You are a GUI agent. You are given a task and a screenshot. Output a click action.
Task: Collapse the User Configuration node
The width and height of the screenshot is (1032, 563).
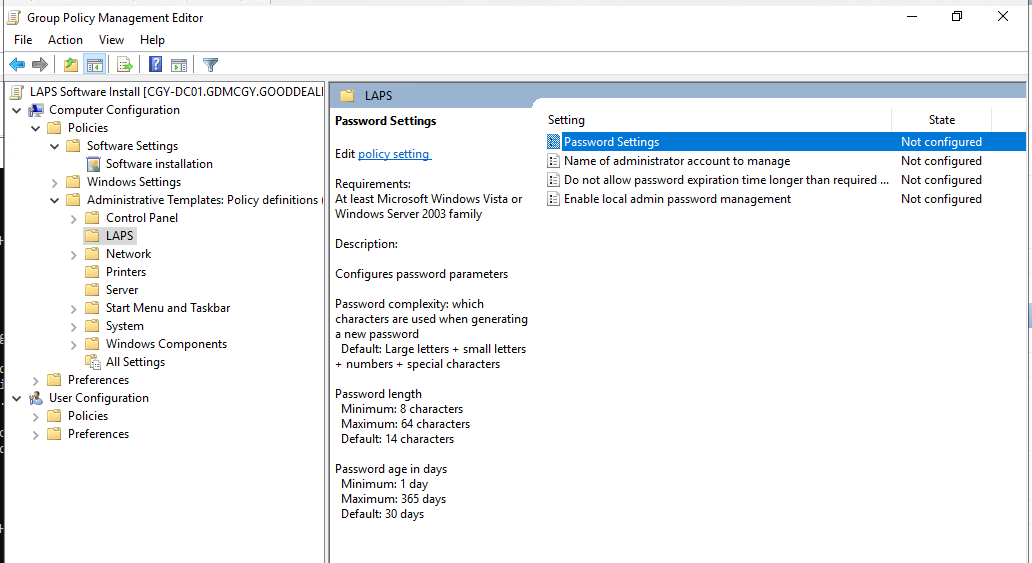coord(17,398)
